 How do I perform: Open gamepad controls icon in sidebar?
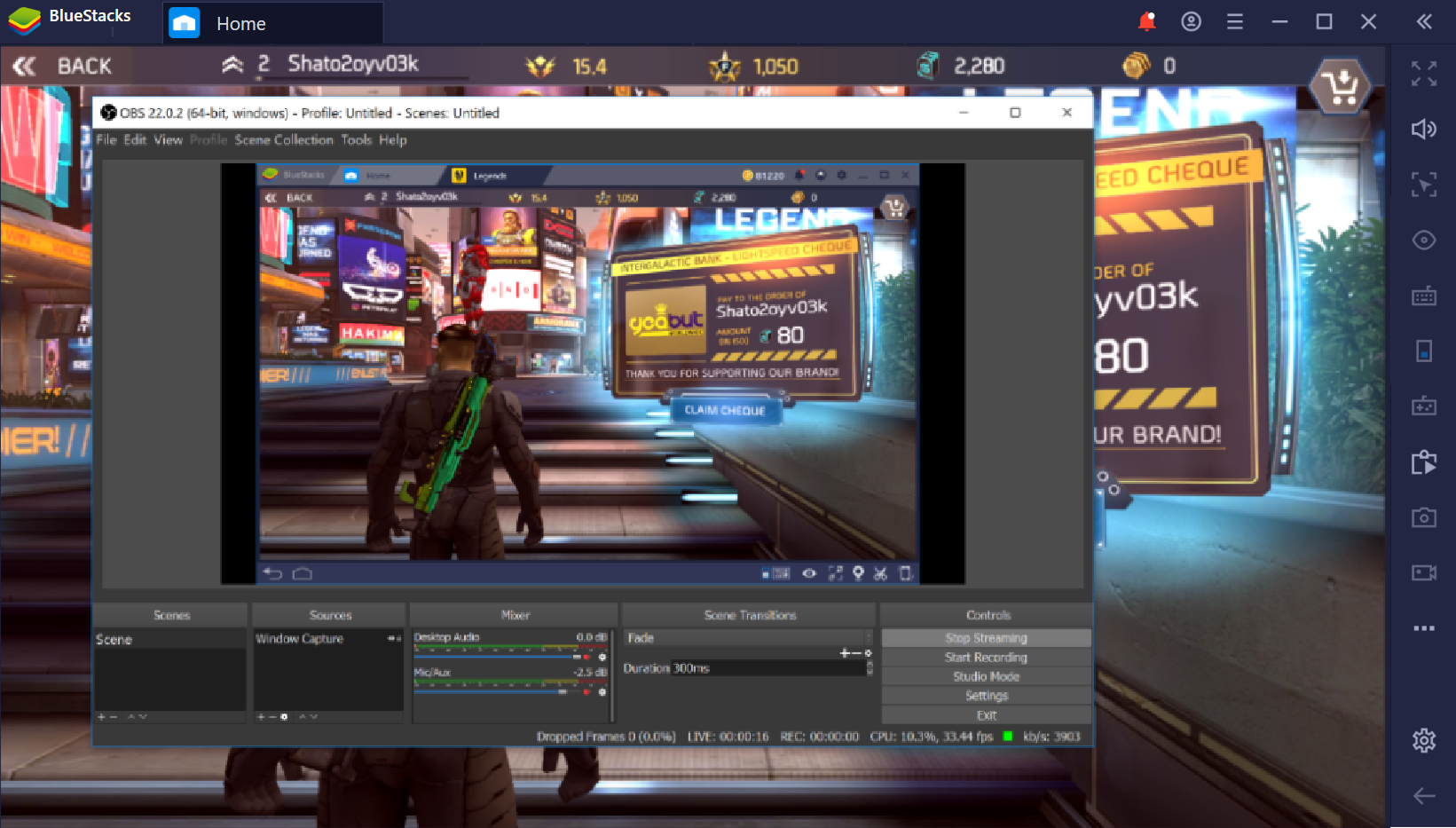click(1423, 406)
